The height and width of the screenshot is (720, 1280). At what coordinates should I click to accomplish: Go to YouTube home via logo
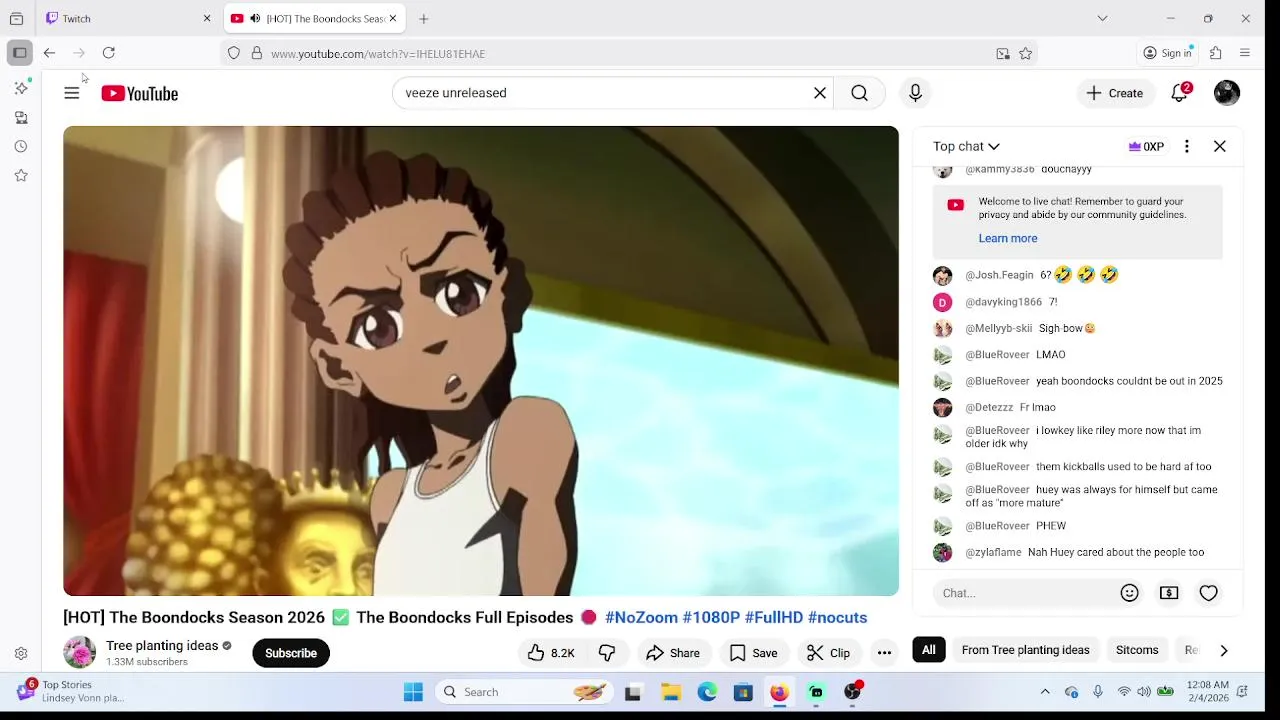click(139, 93)
